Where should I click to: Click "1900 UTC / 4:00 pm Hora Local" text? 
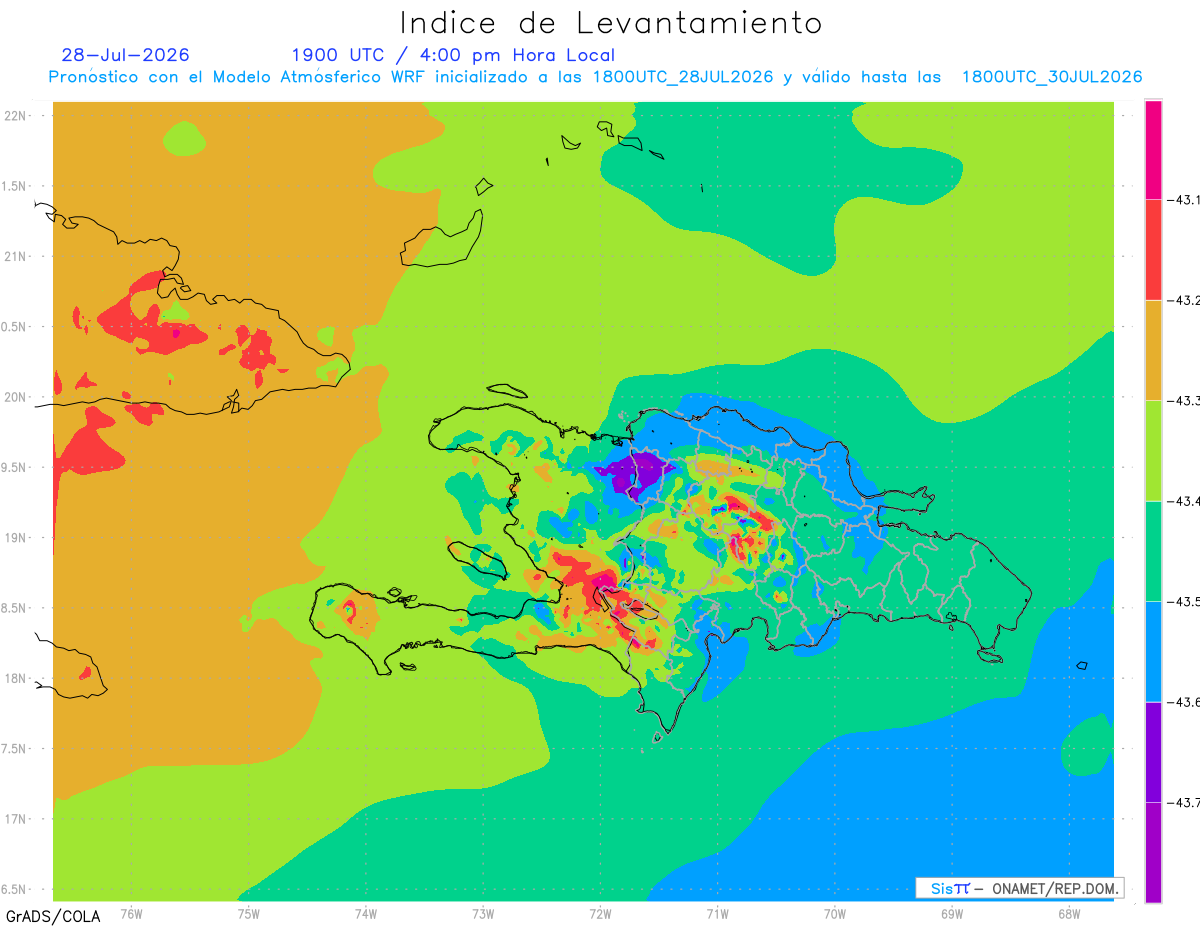(453, 55)
